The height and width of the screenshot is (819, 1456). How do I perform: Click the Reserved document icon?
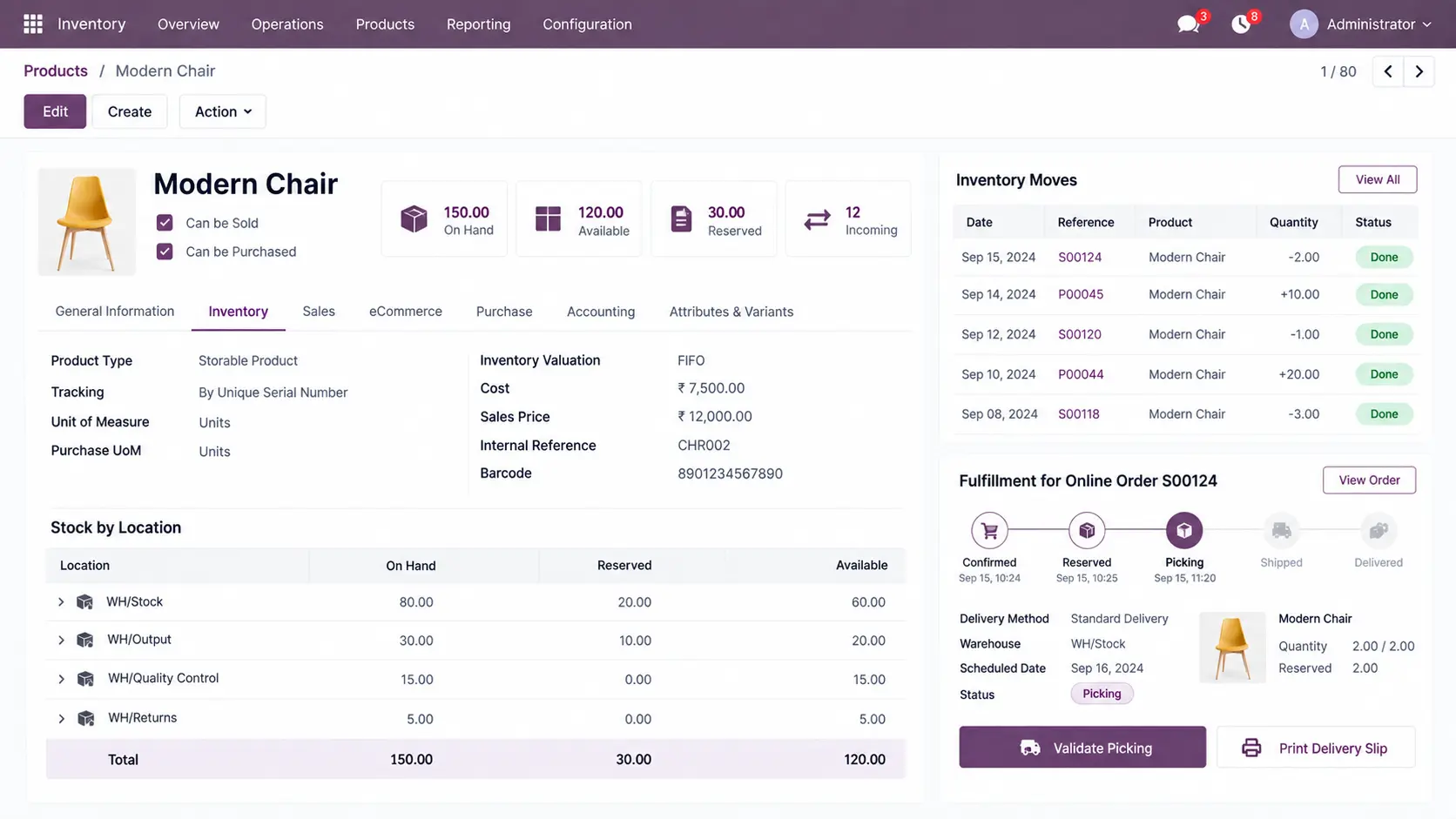(x=681, y=219)
